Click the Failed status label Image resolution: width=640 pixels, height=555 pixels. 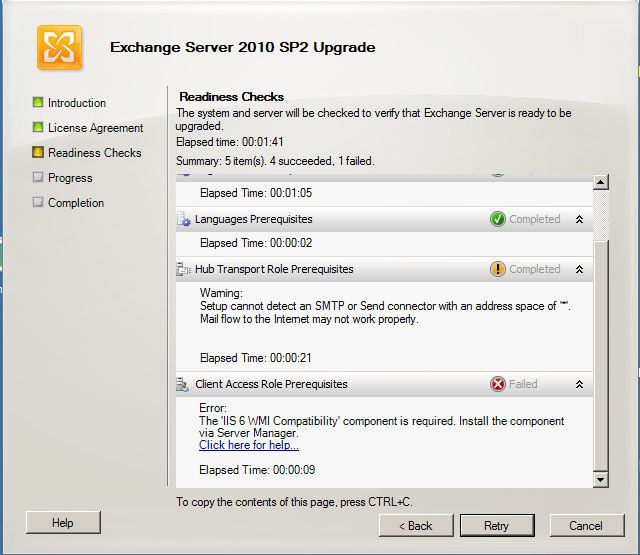(523, 384)
